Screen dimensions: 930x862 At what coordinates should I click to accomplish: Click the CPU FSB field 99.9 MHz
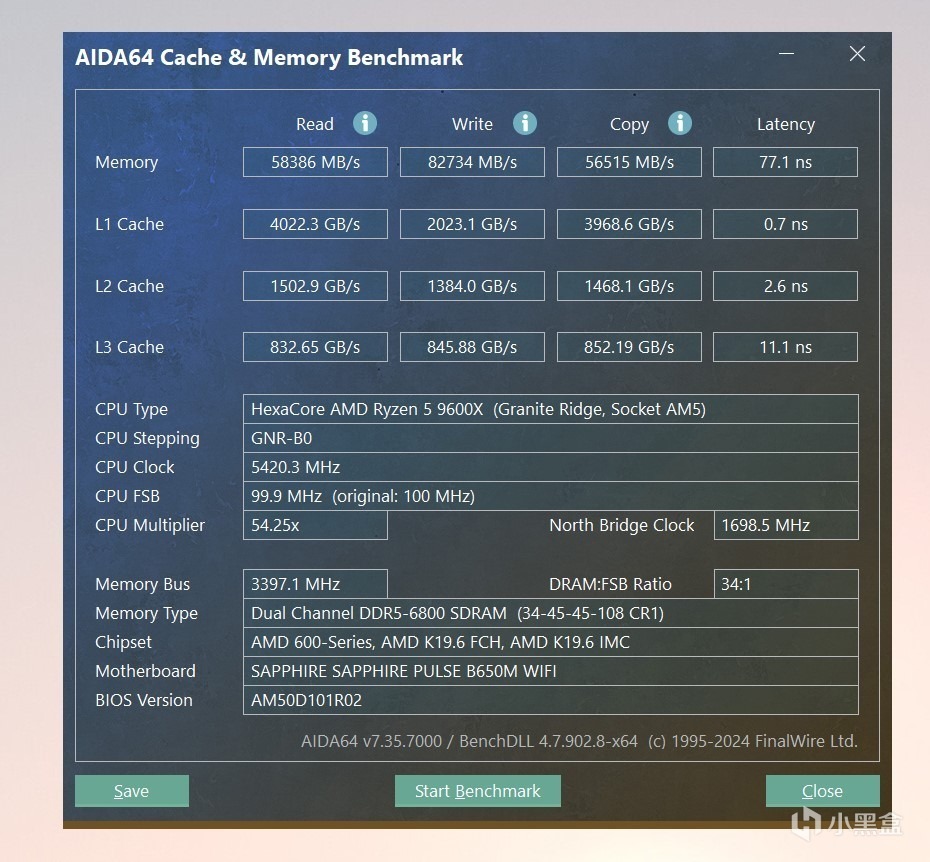tap(550, 496)
